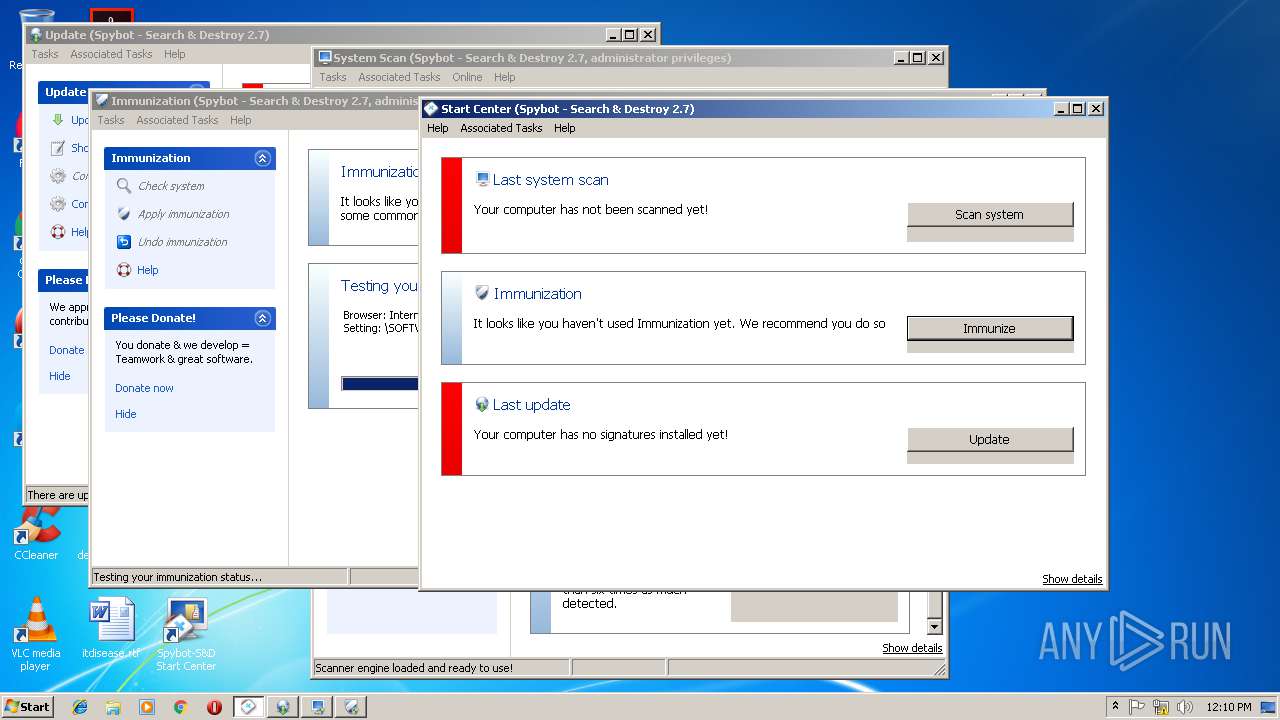
Task: Open Associated Tasks menu in Update window
Action: click(x=111, y=54)
